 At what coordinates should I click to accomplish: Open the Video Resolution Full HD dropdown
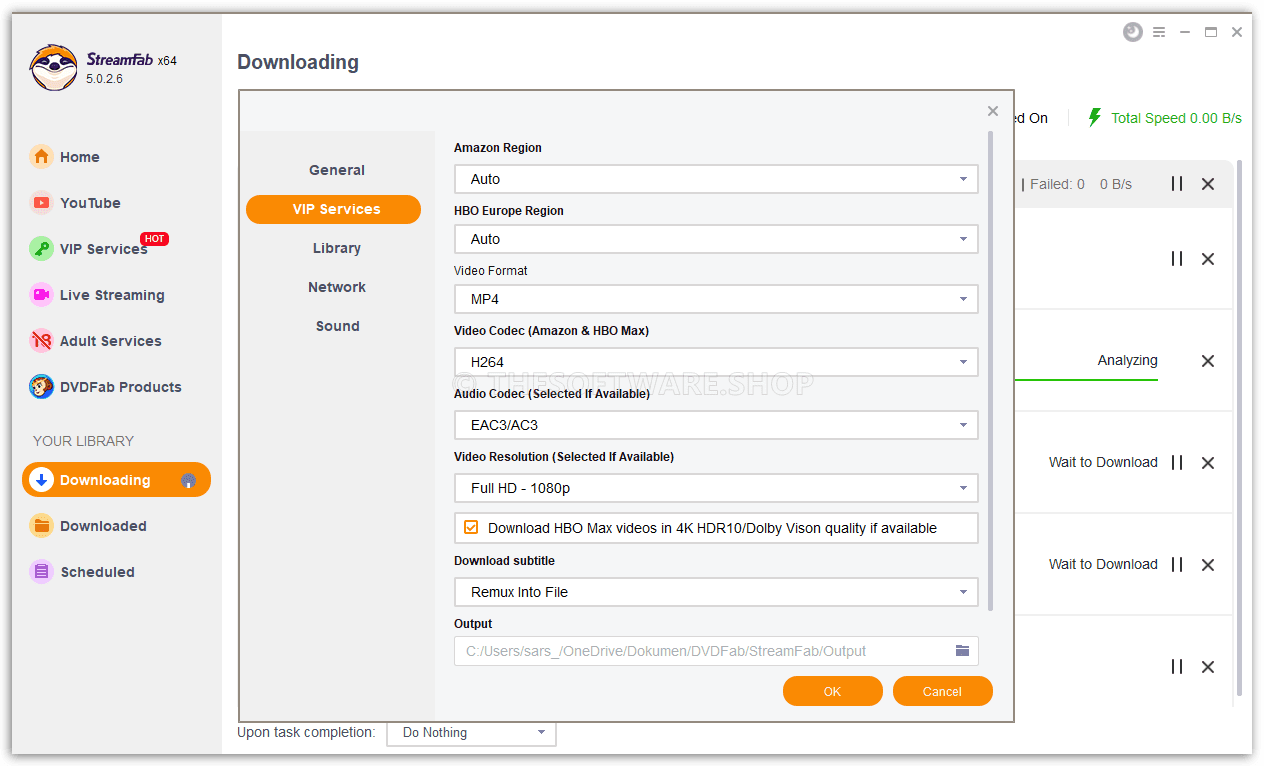716,488
